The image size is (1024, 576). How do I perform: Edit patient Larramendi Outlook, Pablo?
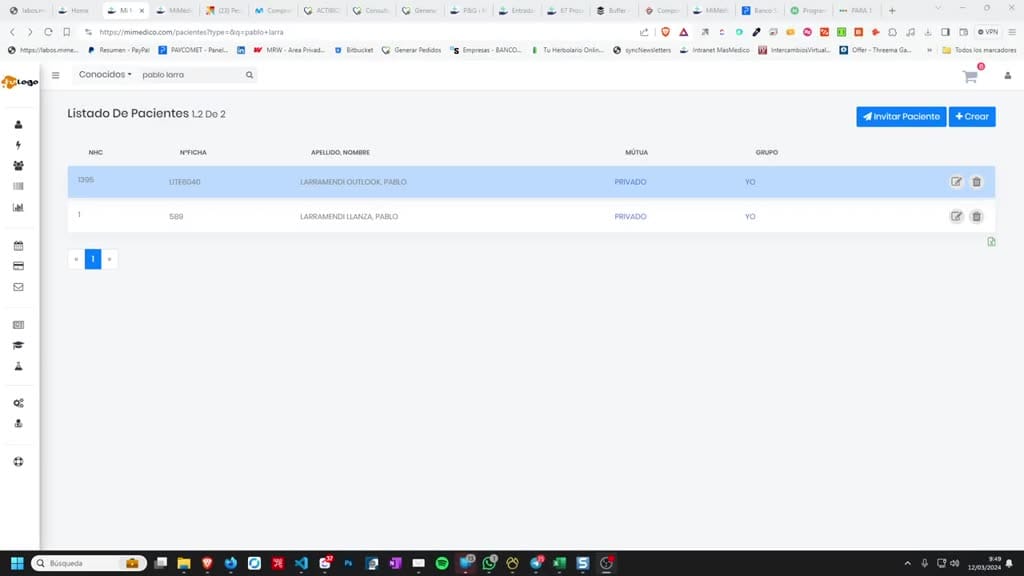click(956, 182)
